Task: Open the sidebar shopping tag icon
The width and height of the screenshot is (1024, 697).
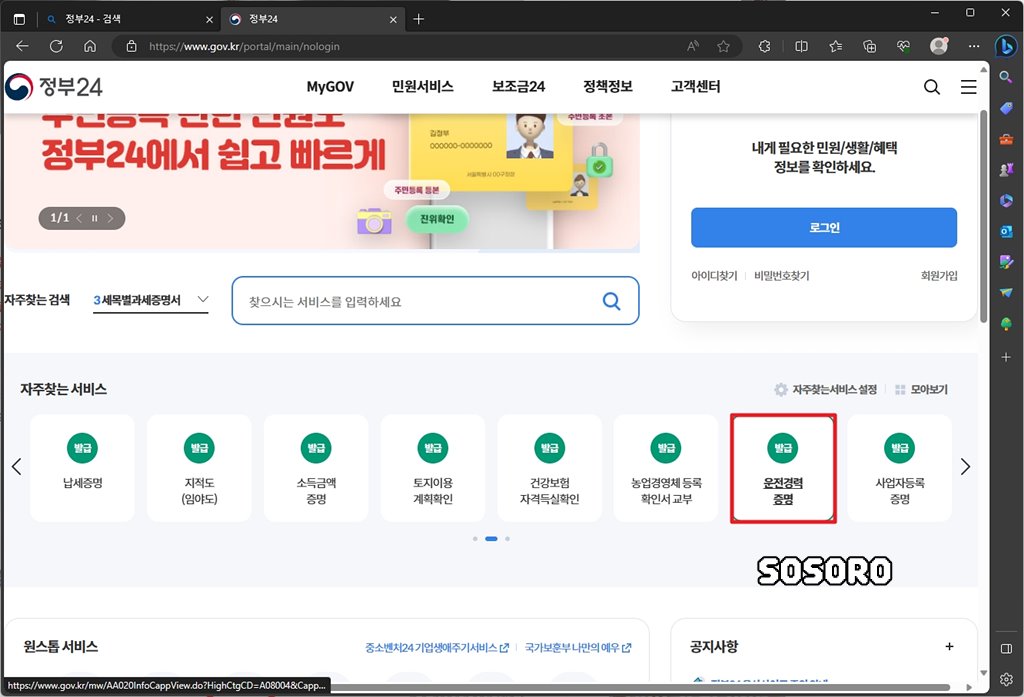Action: click(x=1006, y=108)
